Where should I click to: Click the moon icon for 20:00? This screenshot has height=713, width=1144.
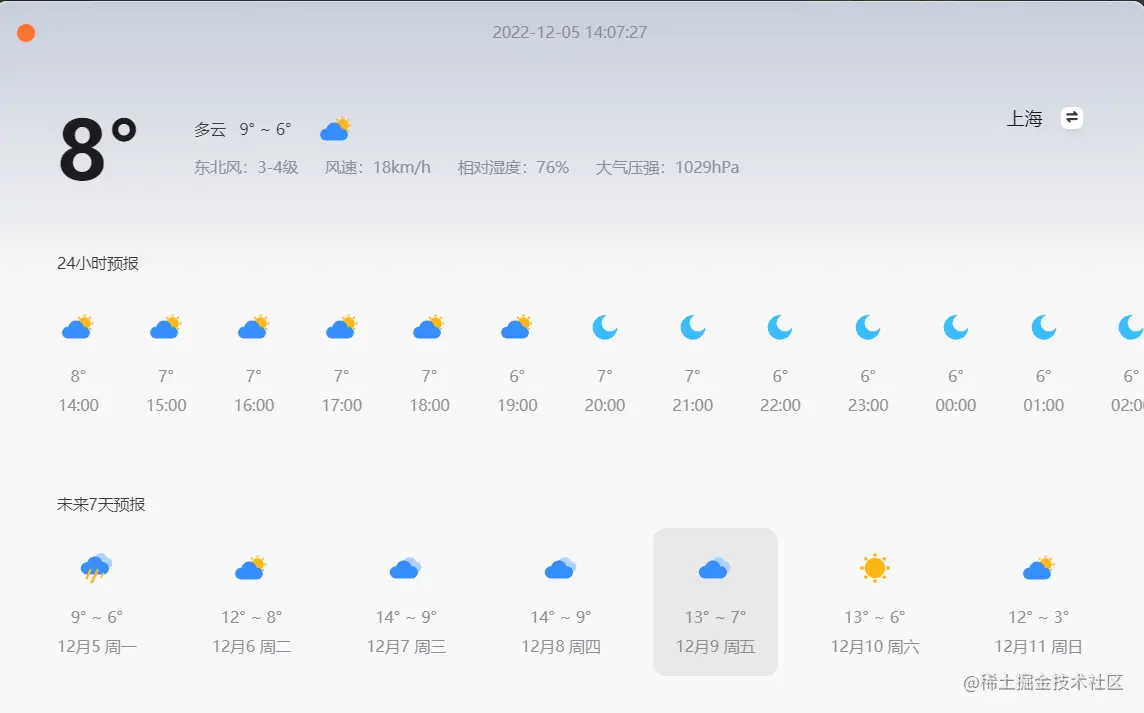pyautogui.click(x=605, y=328)
